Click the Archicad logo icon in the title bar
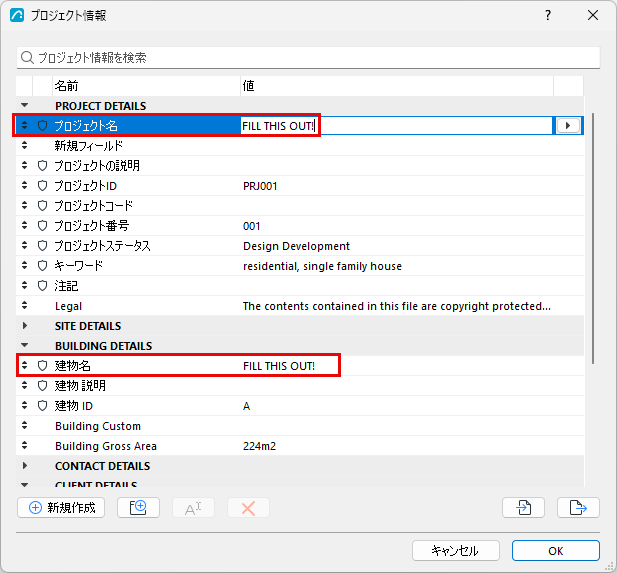 tap(17, 15)
